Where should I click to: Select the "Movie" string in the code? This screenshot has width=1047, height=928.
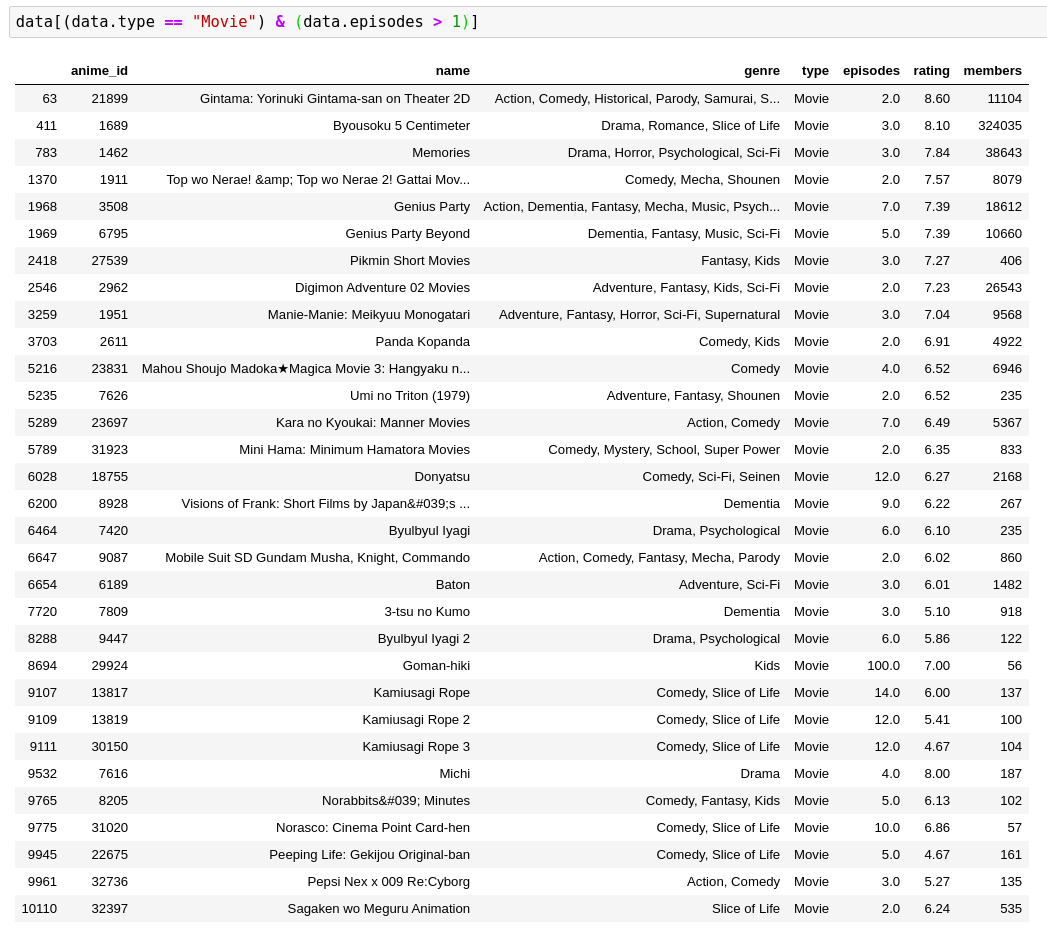[224, 21]
